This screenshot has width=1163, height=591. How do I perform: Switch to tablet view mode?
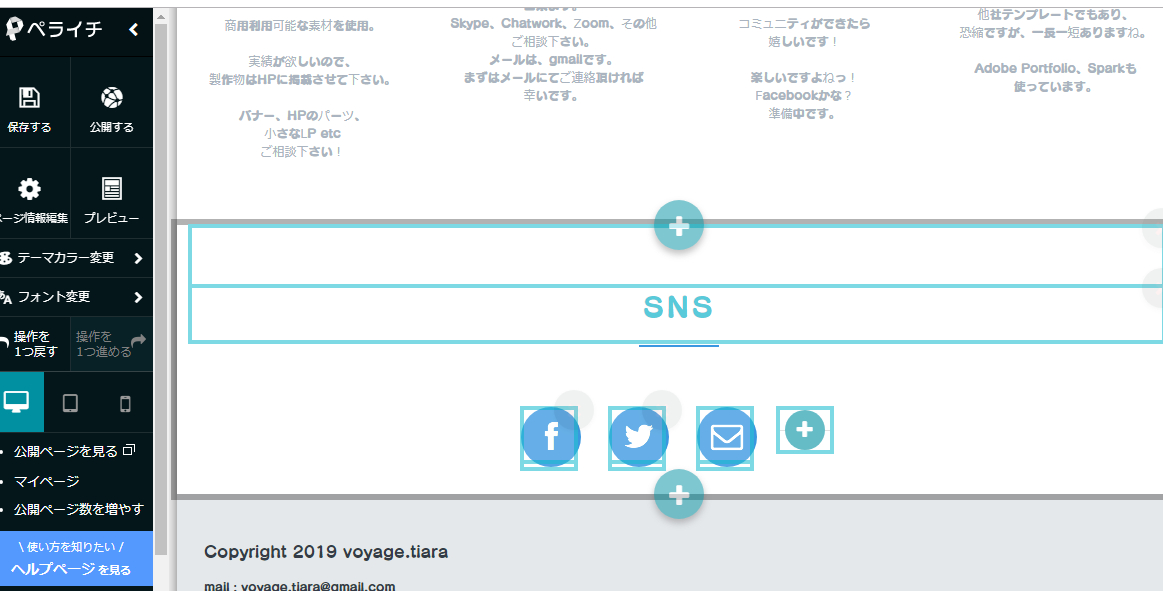pos(71,403)
